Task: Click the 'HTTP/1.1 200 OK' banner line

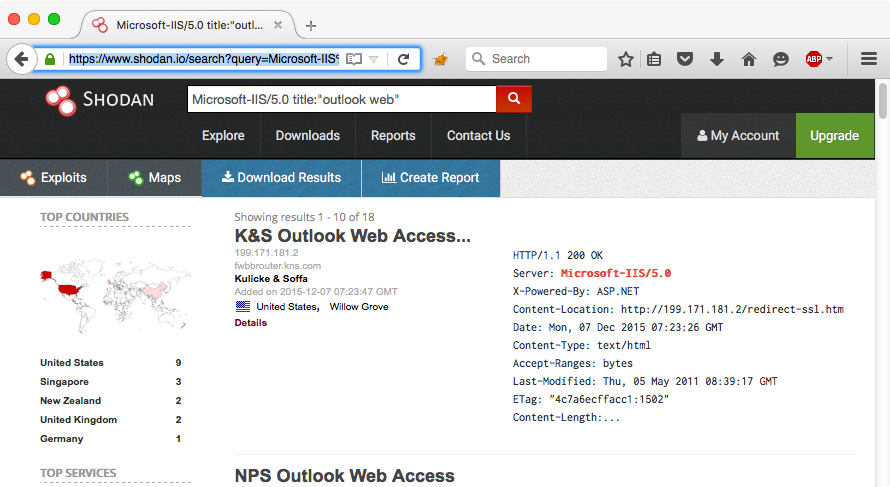Action: (558, 255)
